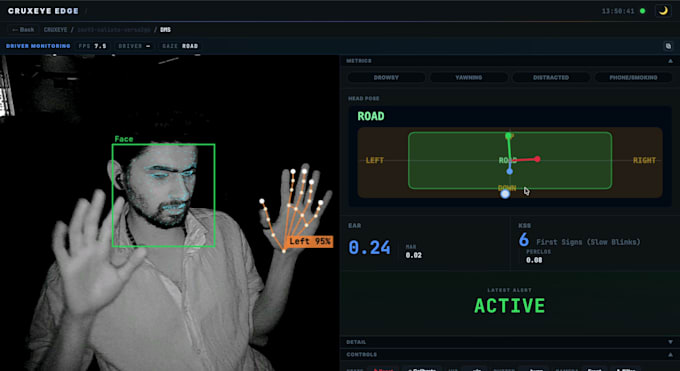The image size is (680, 371).
Task: Click the green axis dot in head pose
Action: 508,136
